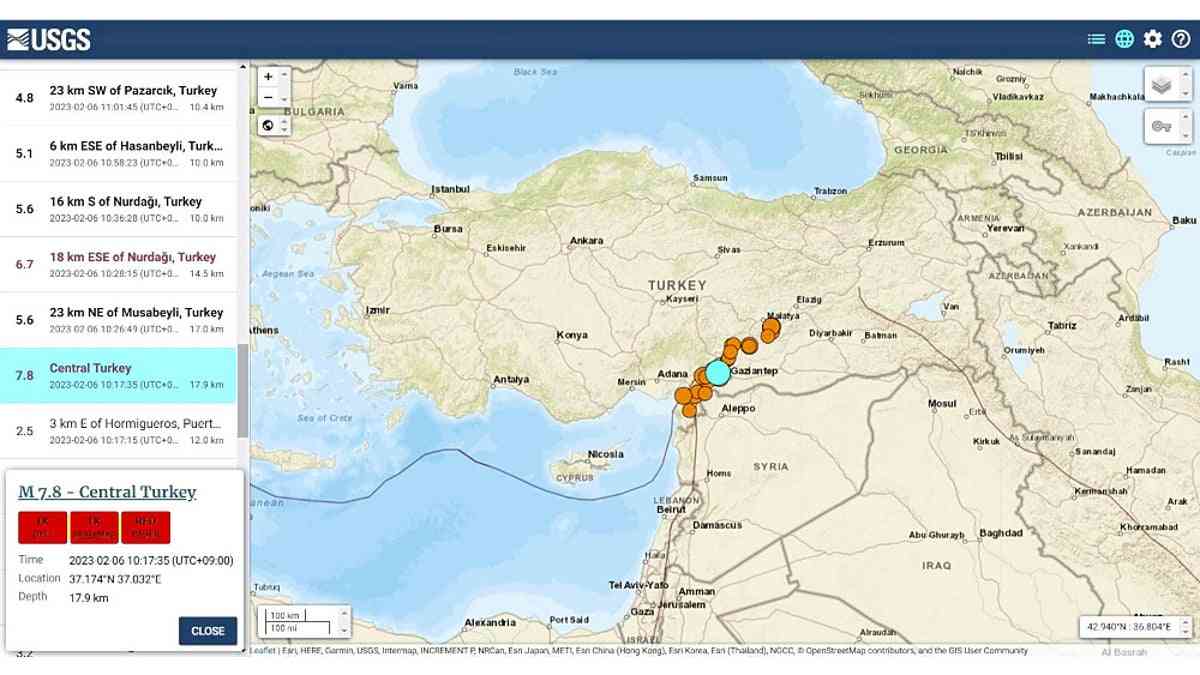Select the 6.7 '18 km ESE of Nurdağı' row
This screenshot has width=1200, height=675.
pyautogui.click(x=119, y=264)
